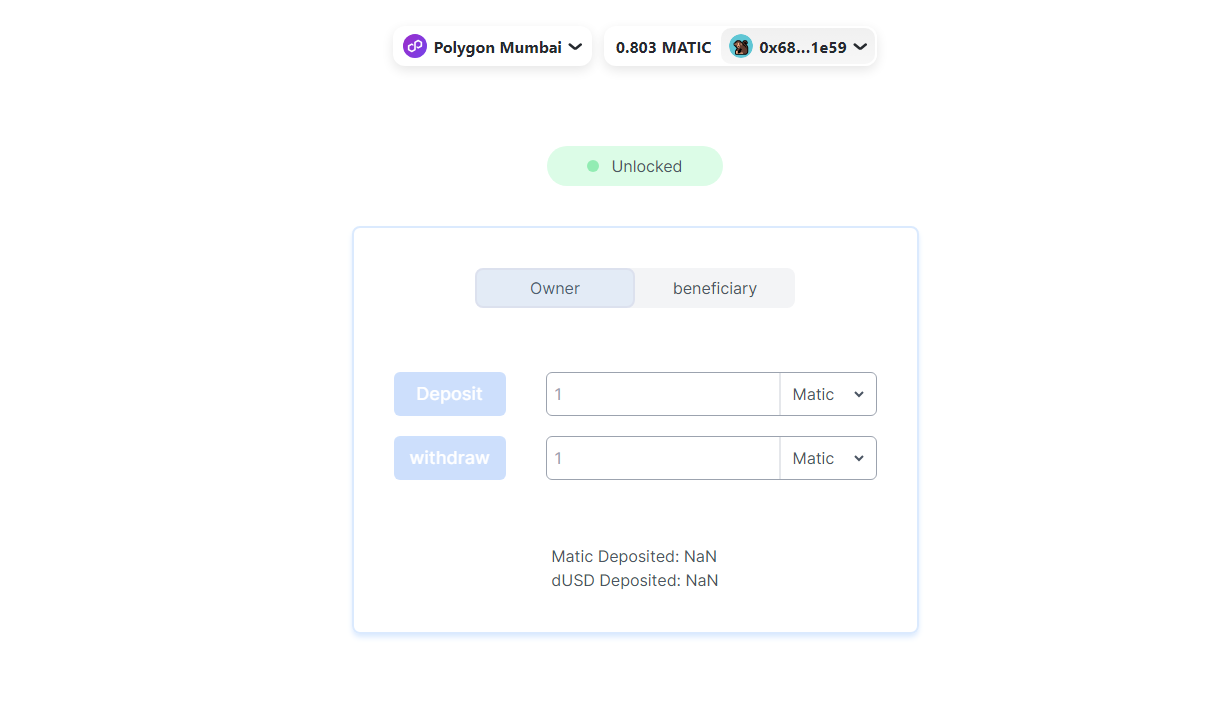This screenshot has width=1222, height=716.
Task: Click the chevron arrow next to the wallet address
Action: 860,46
